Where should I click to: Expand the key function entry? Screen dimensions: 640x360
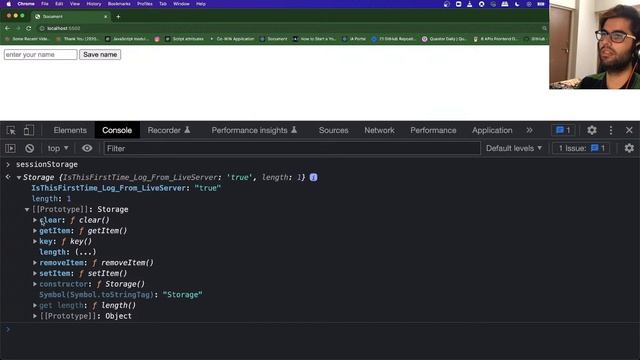(35, 241)
